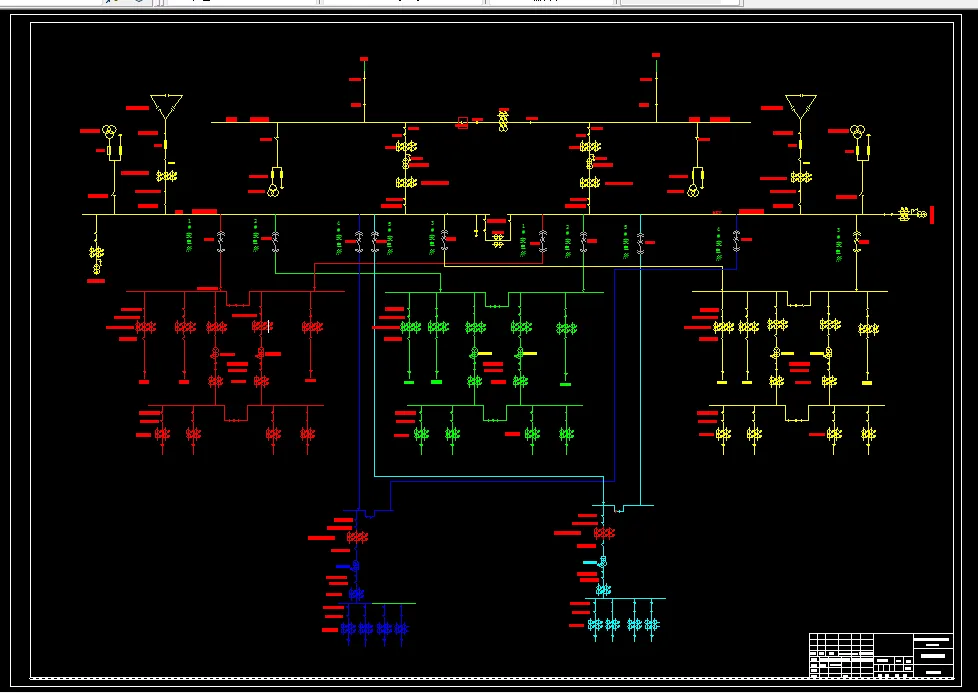Select the upper busbar of the red section
Screen dimensions: 978x693
235,291
